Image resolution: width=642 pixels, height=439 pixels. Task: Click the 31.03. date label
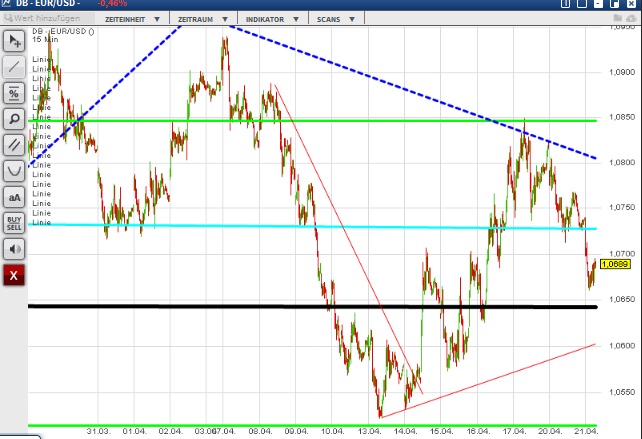tap(99, 431)
